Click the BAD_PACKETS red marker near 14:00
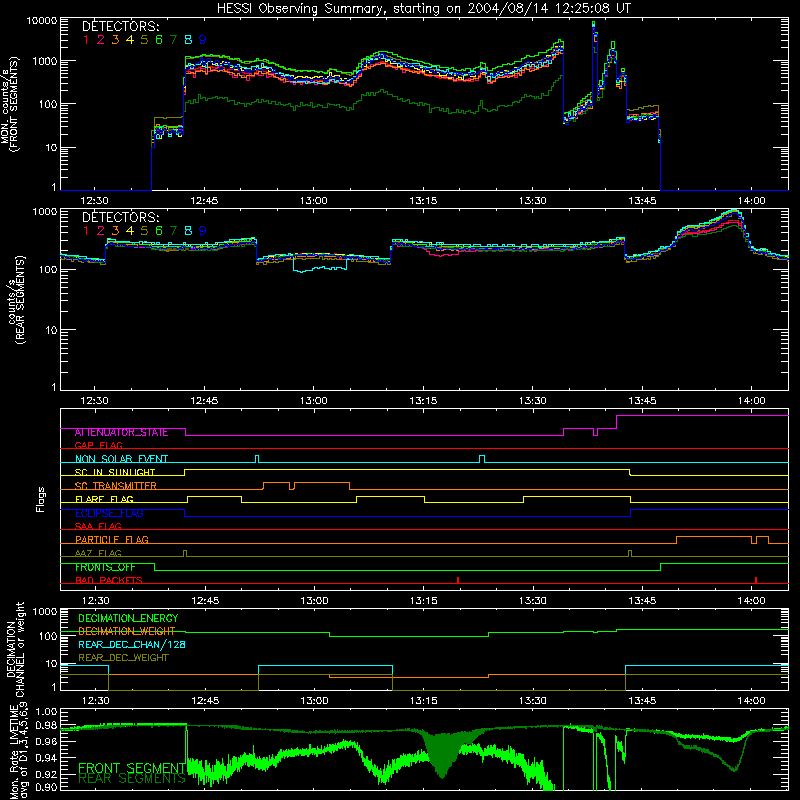 (756, 580)
